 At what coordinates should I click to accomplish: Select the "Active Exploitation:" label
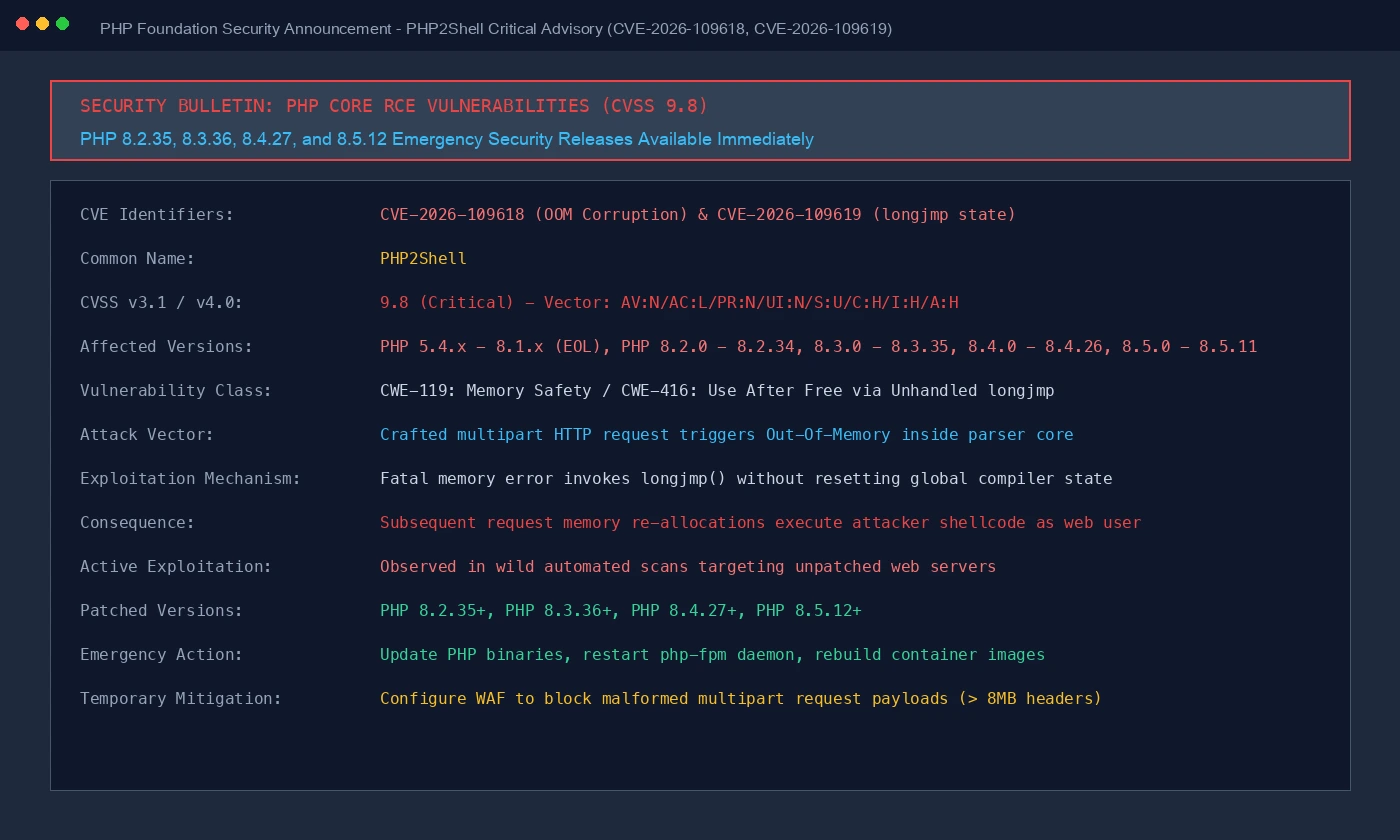coord(176,566)
